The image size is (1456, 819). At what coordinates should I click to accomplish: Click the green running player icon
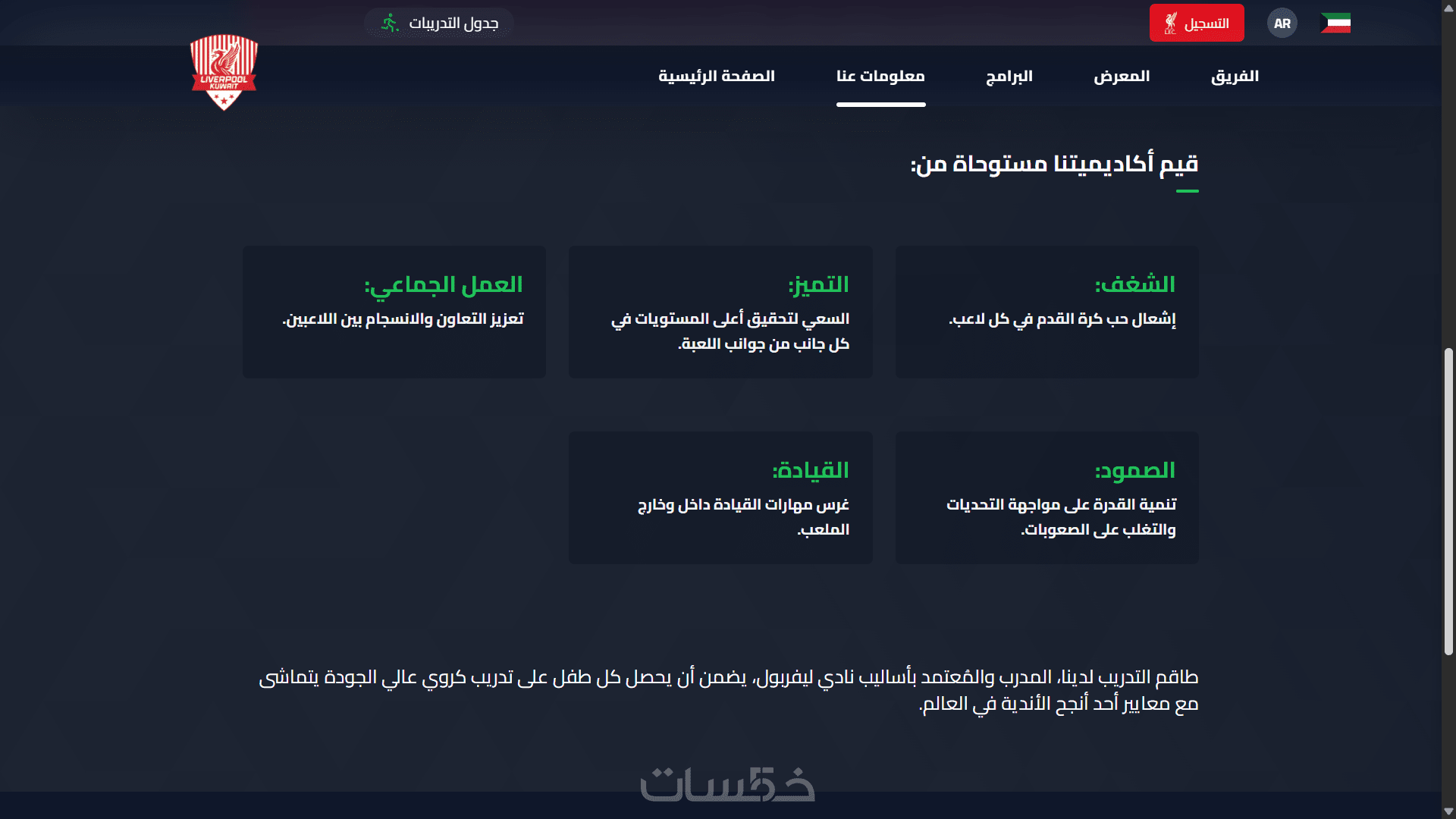click(x=390, y=24)
